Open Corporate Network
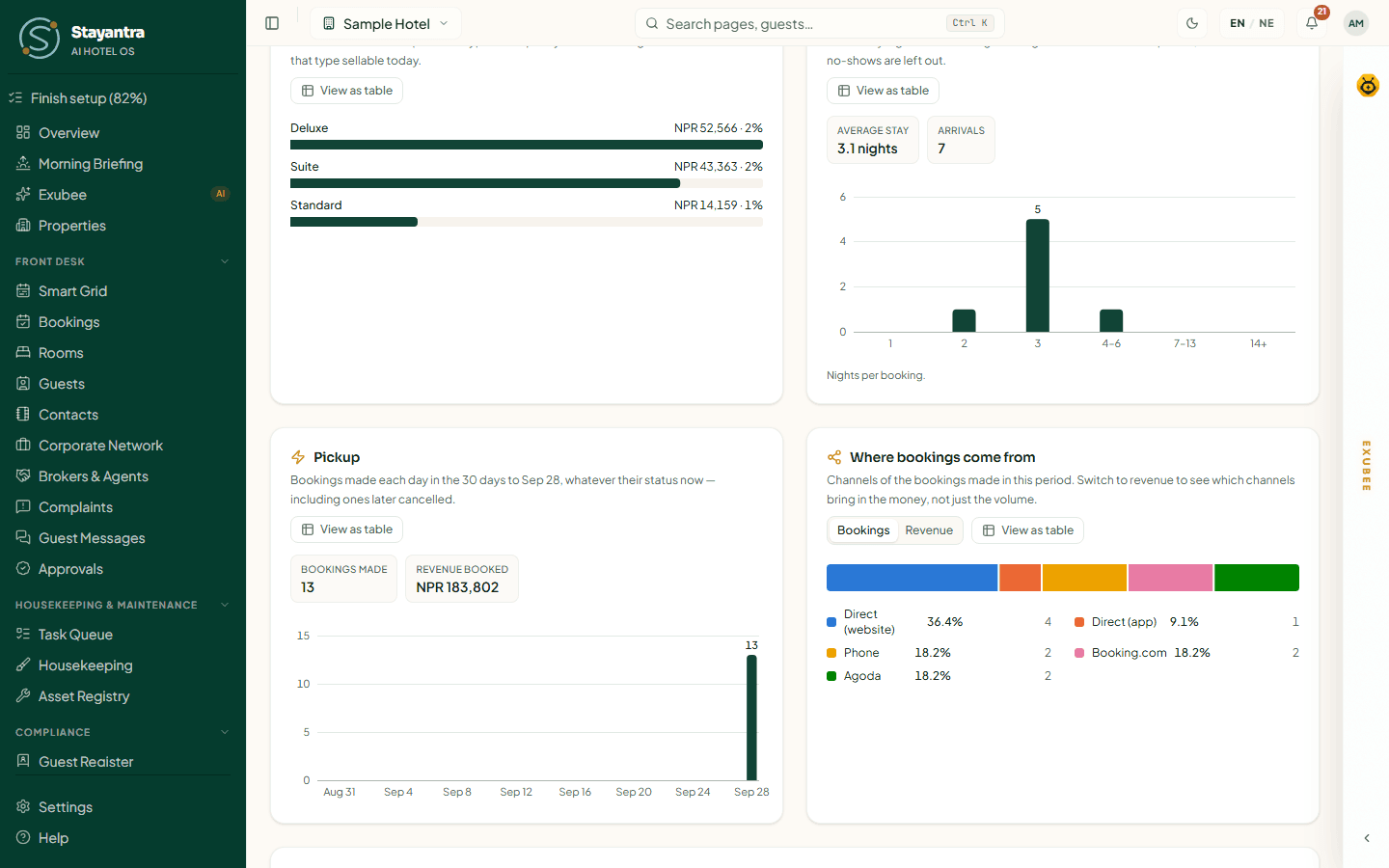The width and height of the screenshot is (1389, 868). (123, 446)
